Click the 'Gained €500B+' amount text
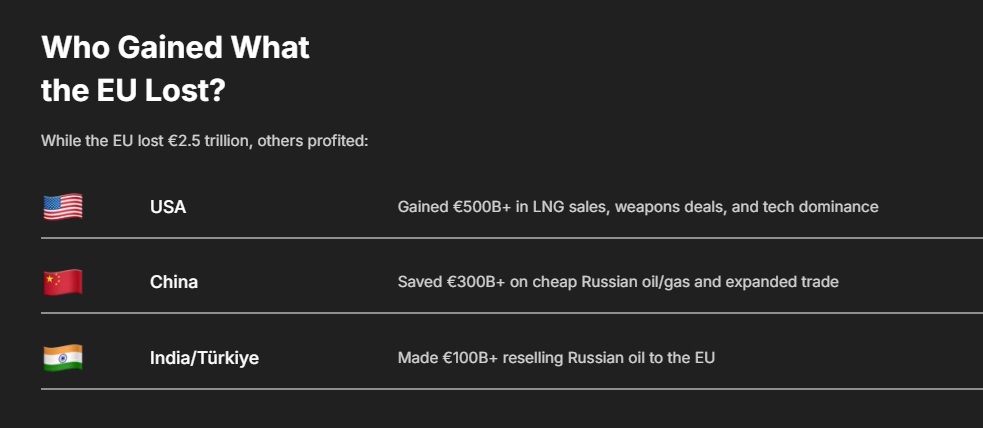983x428 pixels. point(455,207)
